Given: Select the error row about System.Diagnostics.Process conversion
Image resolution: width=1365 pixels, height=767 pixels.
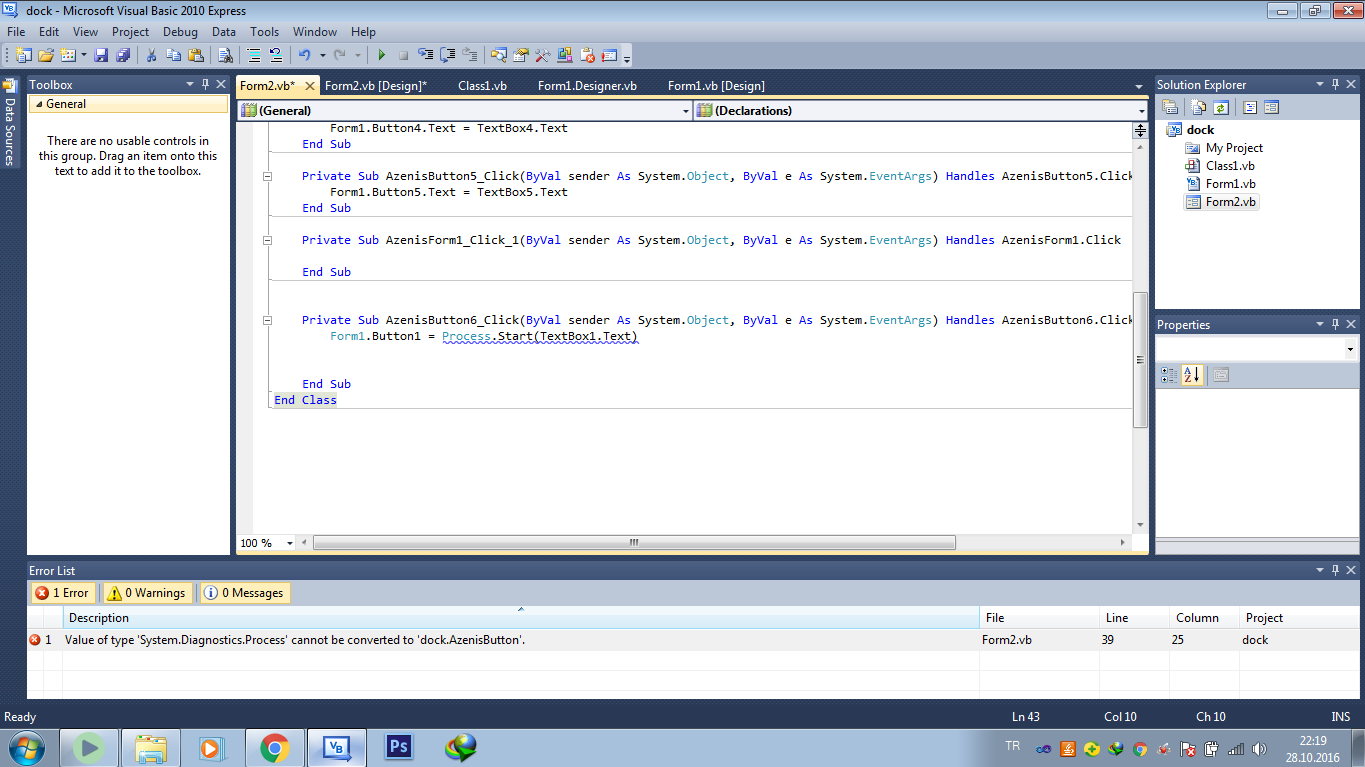Looking at the screenshot, I should coord(692,640).
